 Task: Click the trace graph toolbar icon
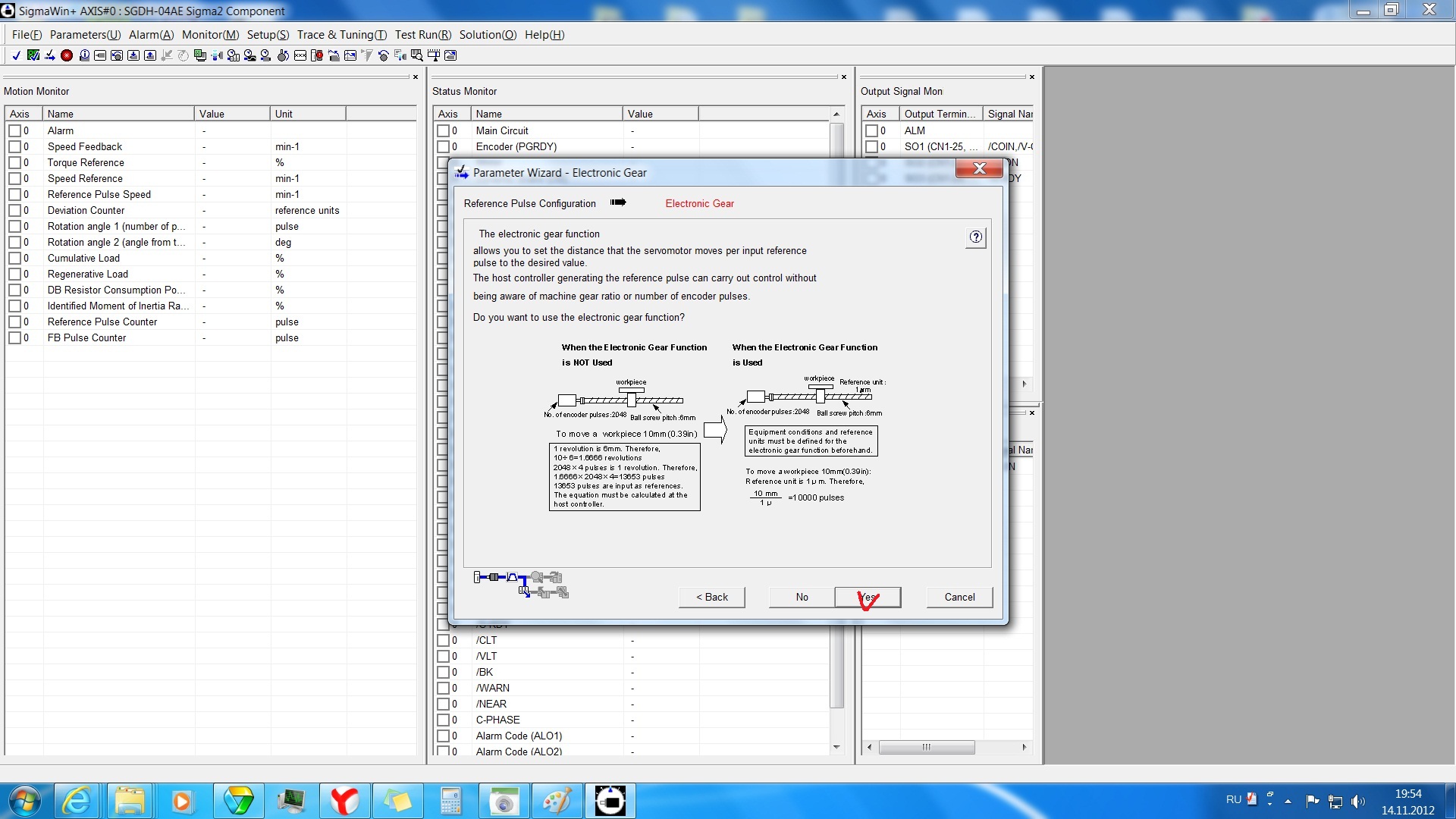(350, 55)
